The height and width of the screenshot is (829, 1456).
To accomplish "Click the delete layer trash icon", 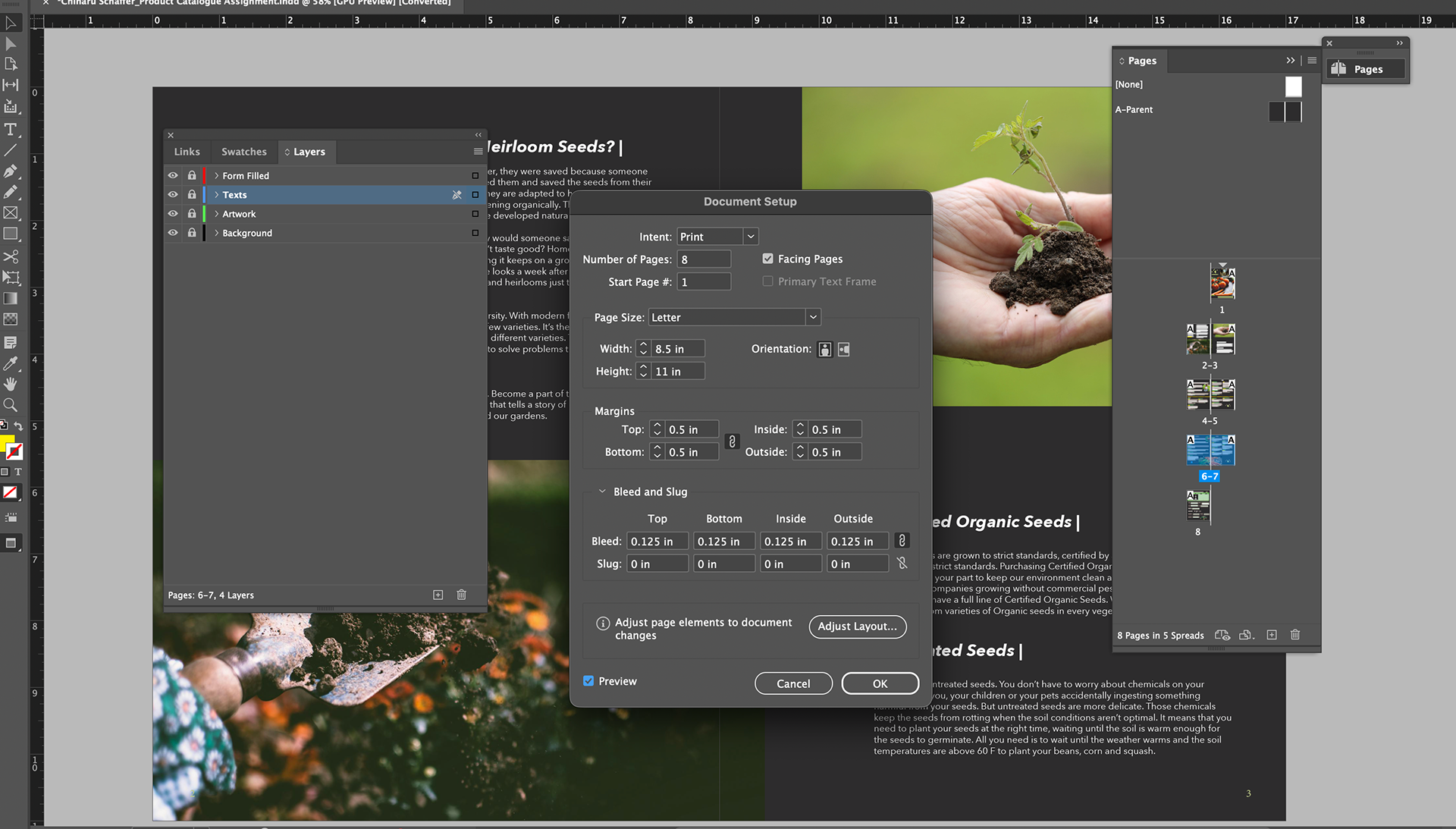I will (461, 595).
